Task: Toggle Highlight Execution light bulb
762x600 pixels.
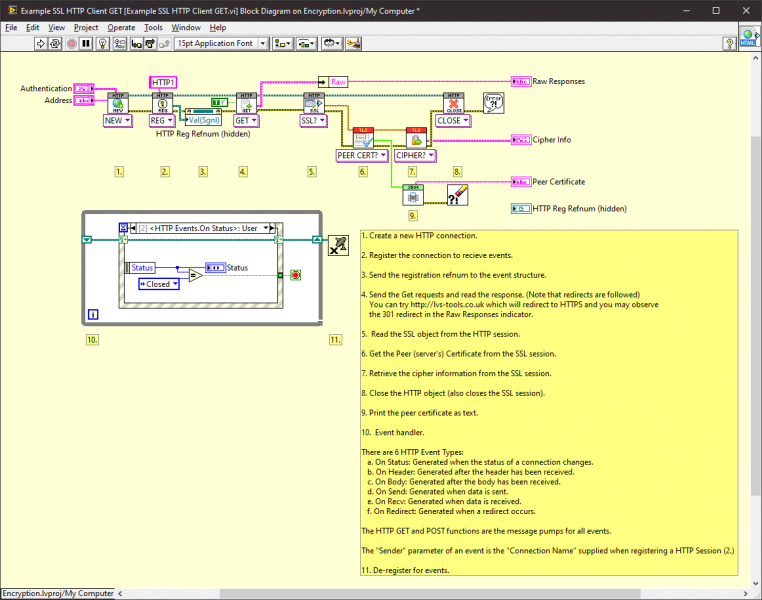Action: point(104,44)
